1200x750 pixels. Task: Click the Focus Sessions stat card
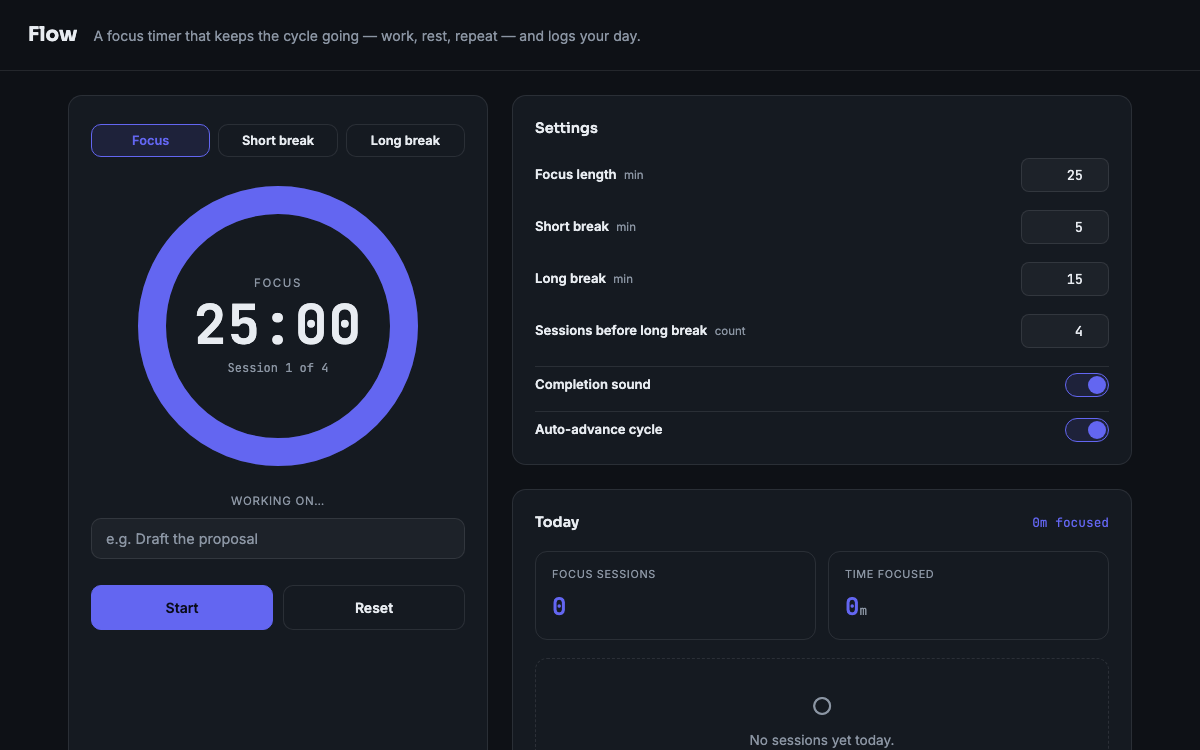(675, 595)
